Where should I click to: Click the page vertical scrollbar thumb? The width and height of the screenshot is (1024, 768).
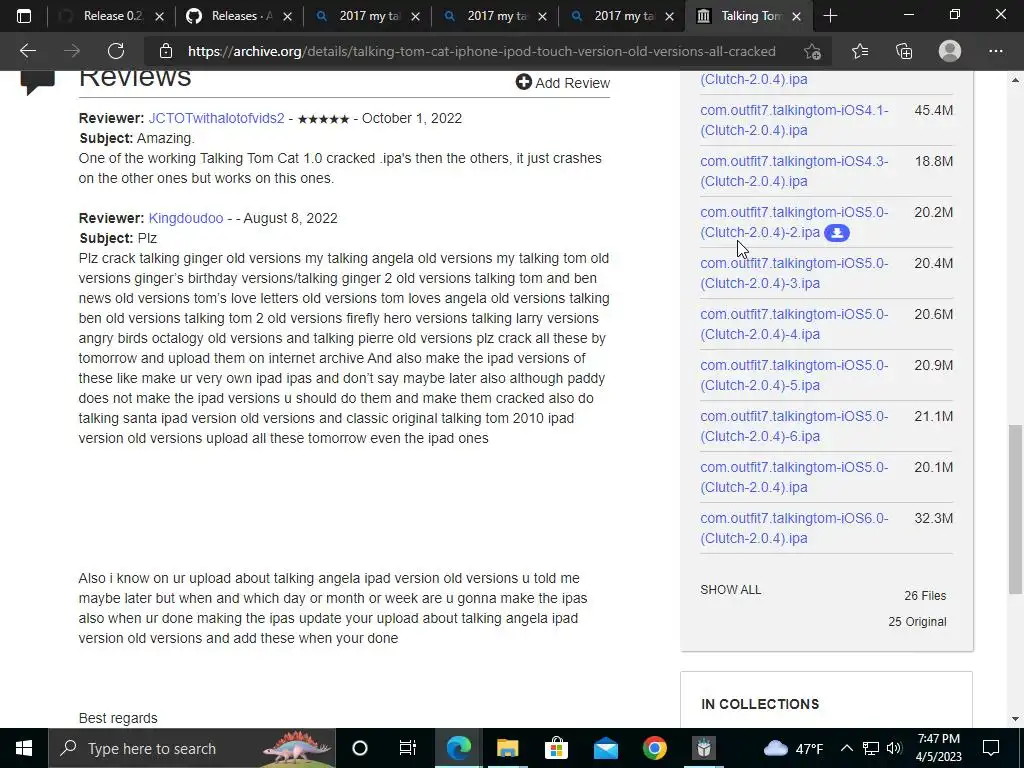(1015, 509)
